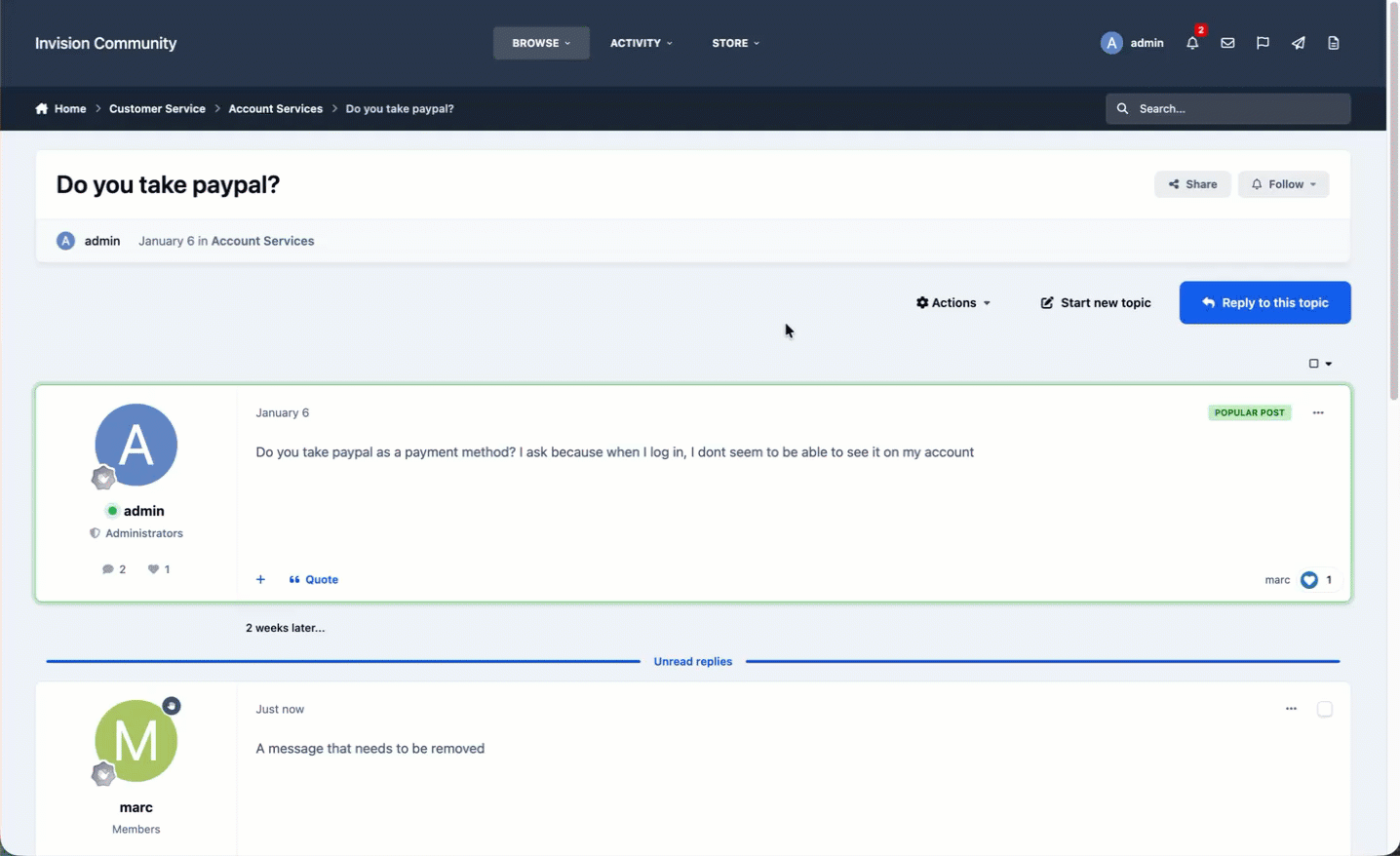Open the three-dots menu on admin's post
Viewport: 1400px width, 856px height.
pos(1318,412)
